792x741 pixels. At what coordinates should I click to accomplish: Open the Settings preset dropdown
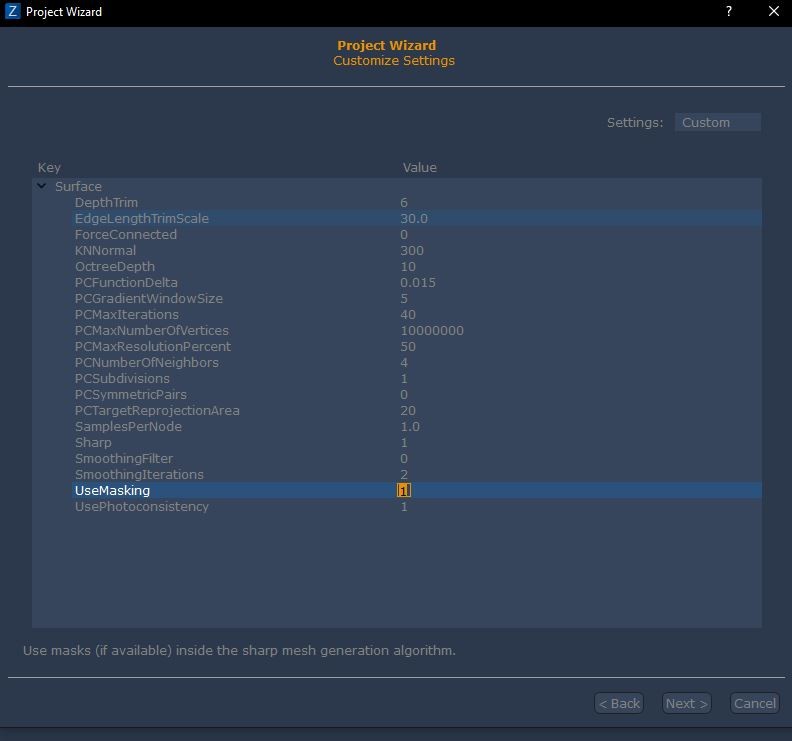(717, 122)
